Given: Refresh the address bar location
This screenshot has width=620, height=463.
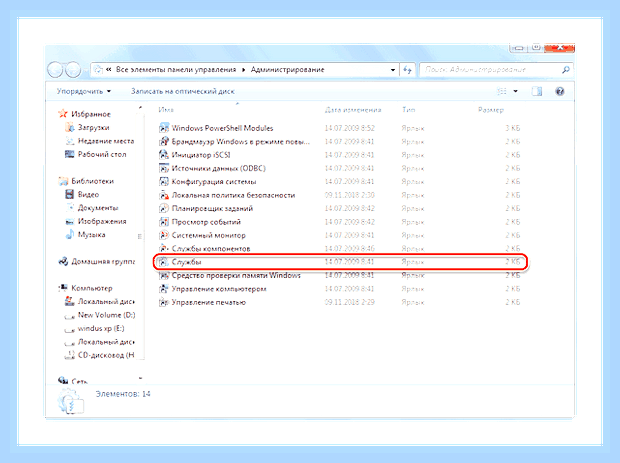Looking at the screenshot, I should click(408, 70).
